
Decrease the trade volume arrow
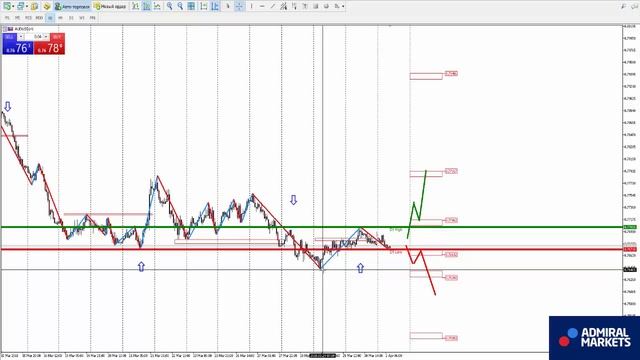[x=20, y=37]
